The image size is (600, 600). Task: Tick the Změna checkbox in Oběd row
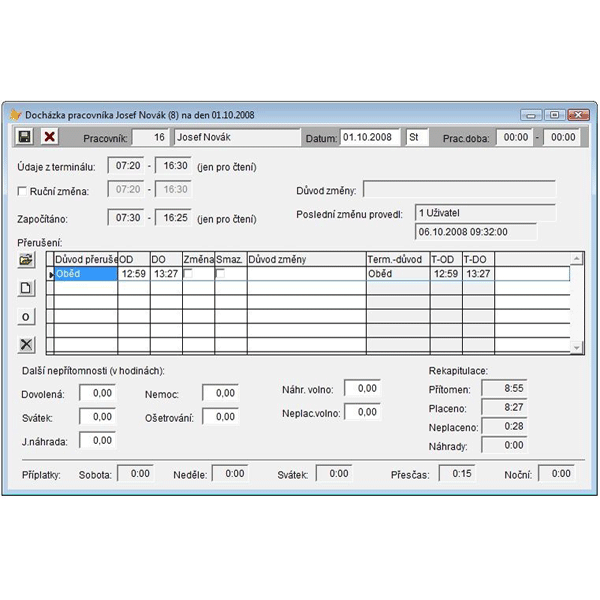(x=189, y=273)
